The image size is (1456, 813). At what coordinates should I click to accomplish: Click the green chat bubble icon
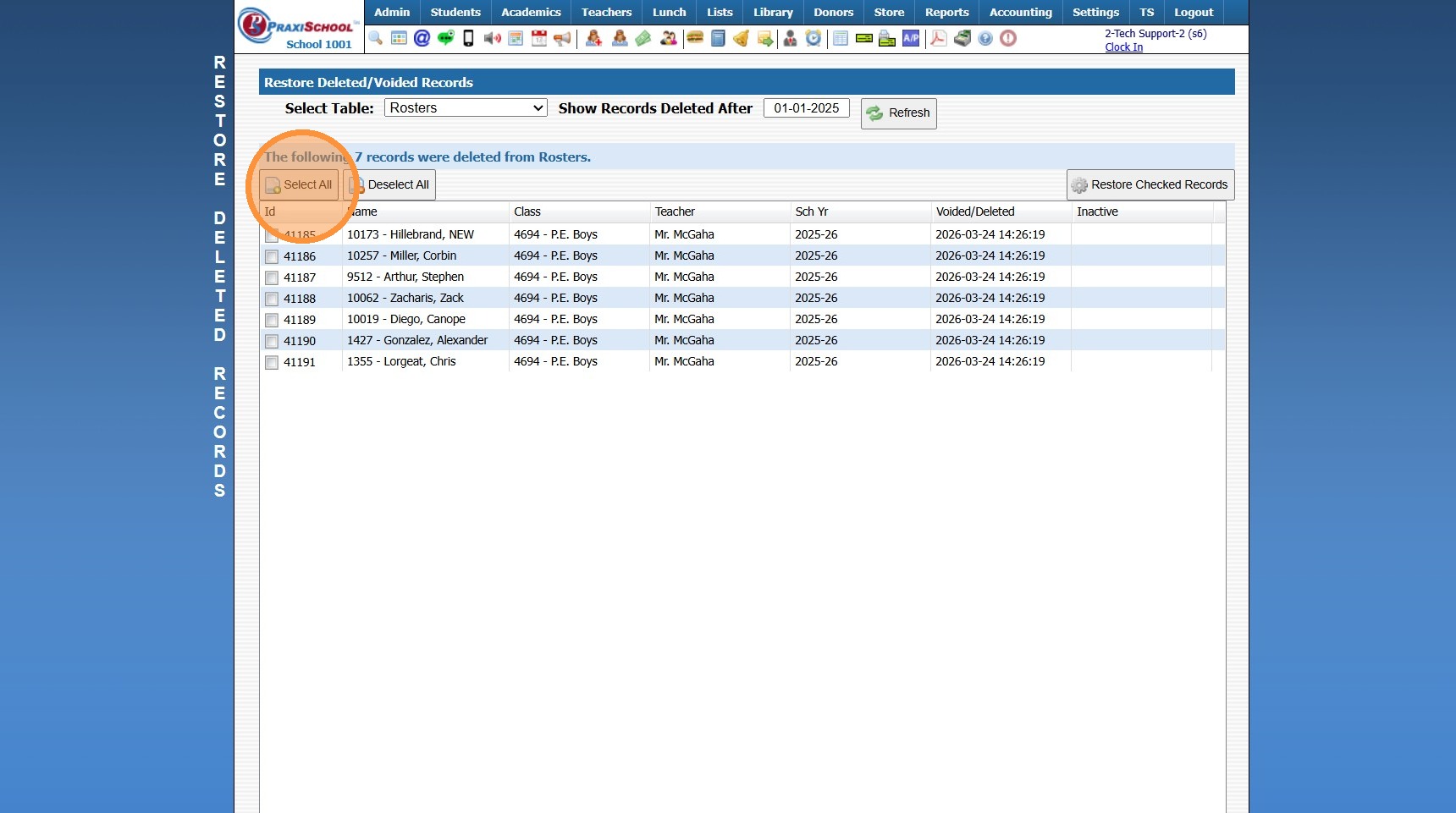point(445,38)
